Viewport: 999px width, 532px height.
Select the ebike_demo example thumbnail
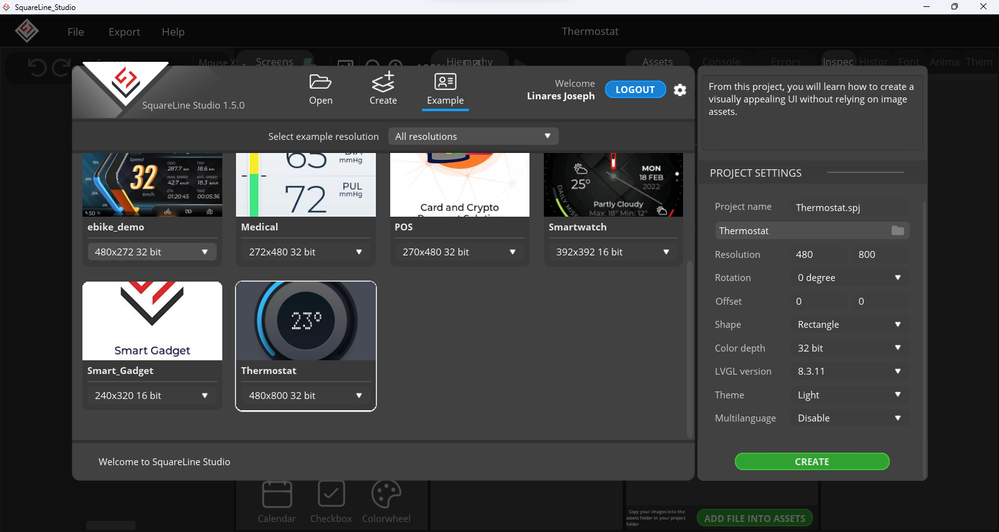tap(152, 185)
